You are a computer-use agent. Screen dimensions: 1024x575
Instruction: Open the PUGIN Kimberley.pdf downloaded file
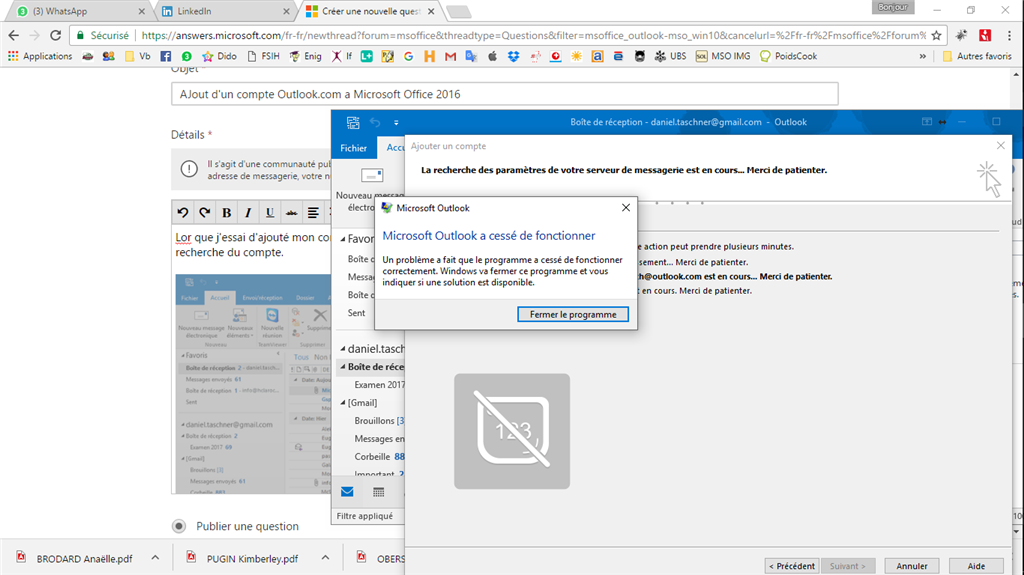coord(244,558)
